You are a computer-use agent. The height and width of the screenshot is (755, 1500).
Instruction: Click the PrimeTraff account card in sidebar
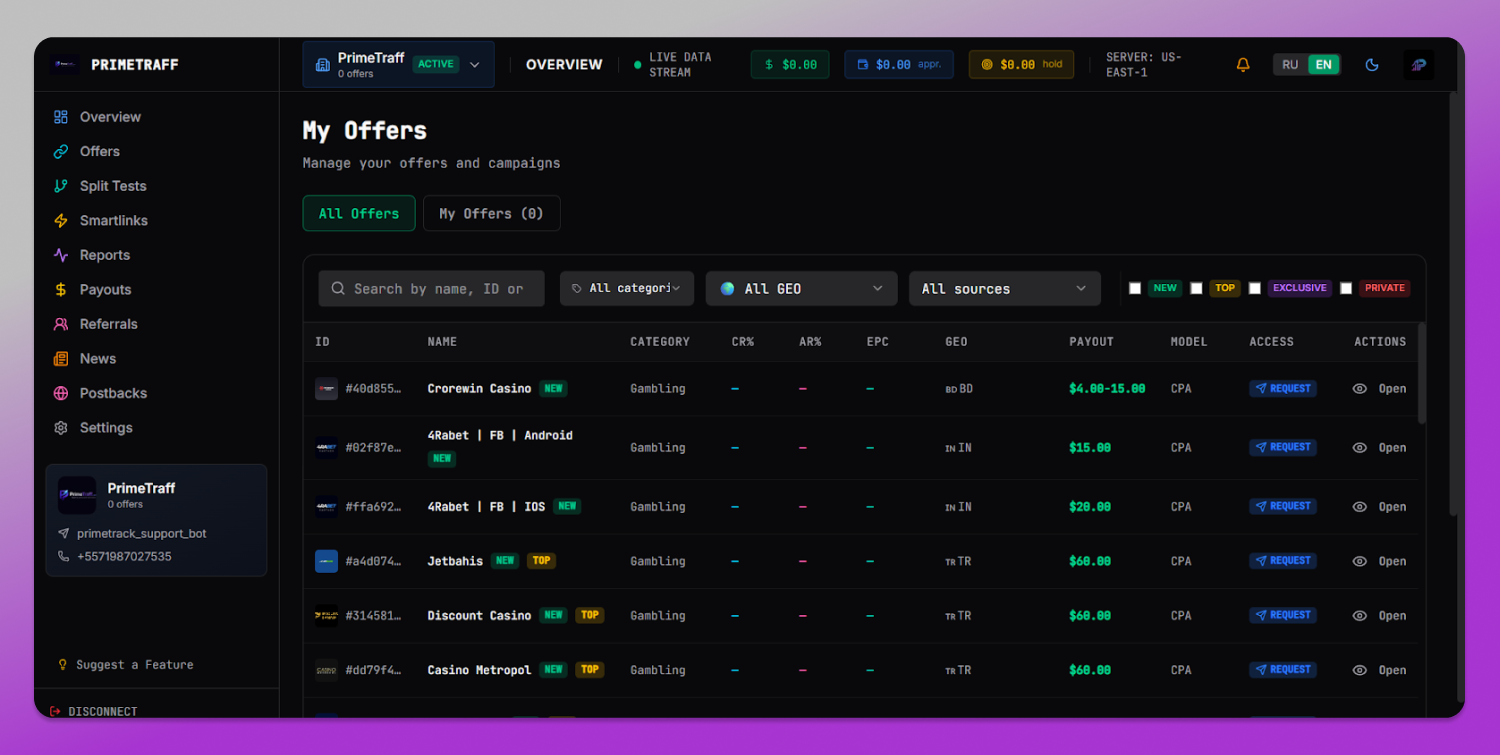[x=156, y=520]
